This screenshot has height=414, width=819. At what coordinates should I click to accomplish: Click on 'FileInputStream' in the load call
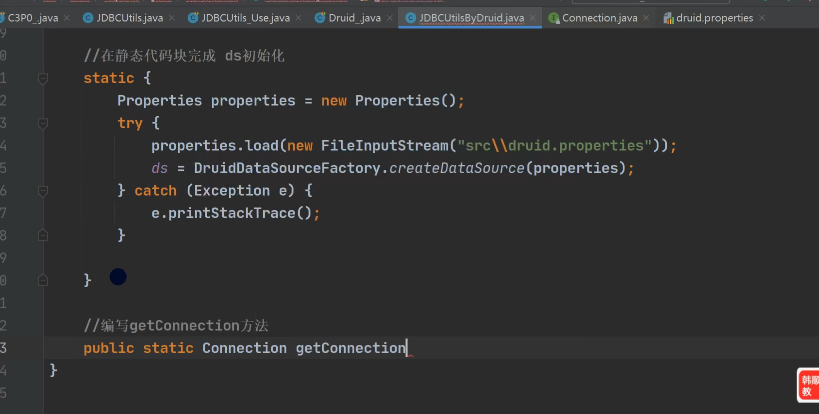[x=384, y=146]
